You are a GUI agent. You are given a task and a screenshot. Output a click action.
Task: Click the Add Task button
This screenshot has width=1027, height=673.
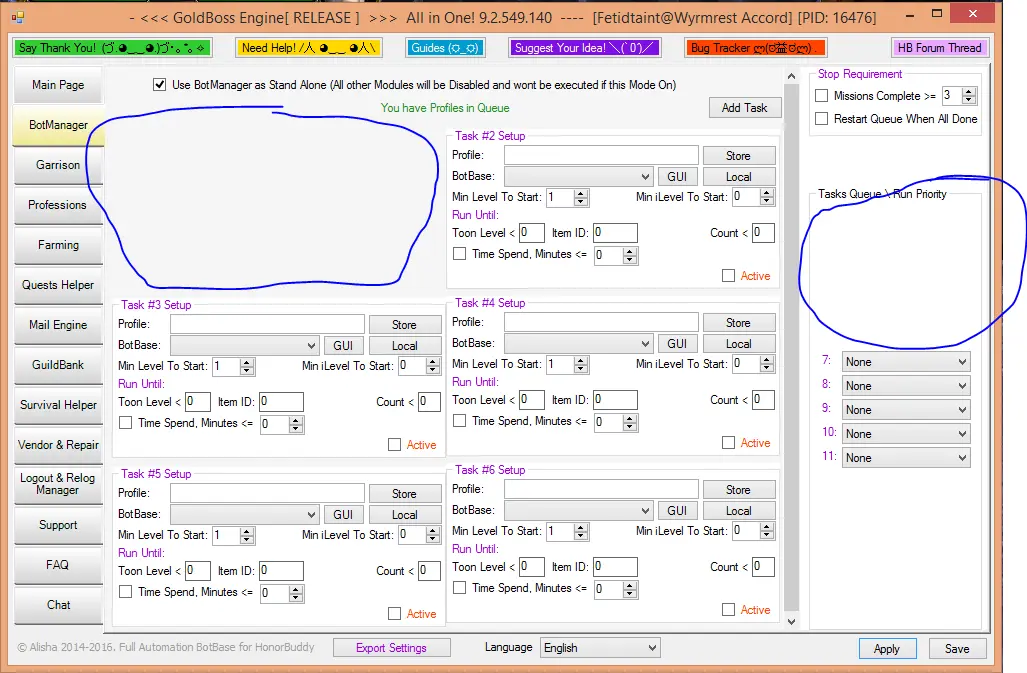tap(745, 108)
